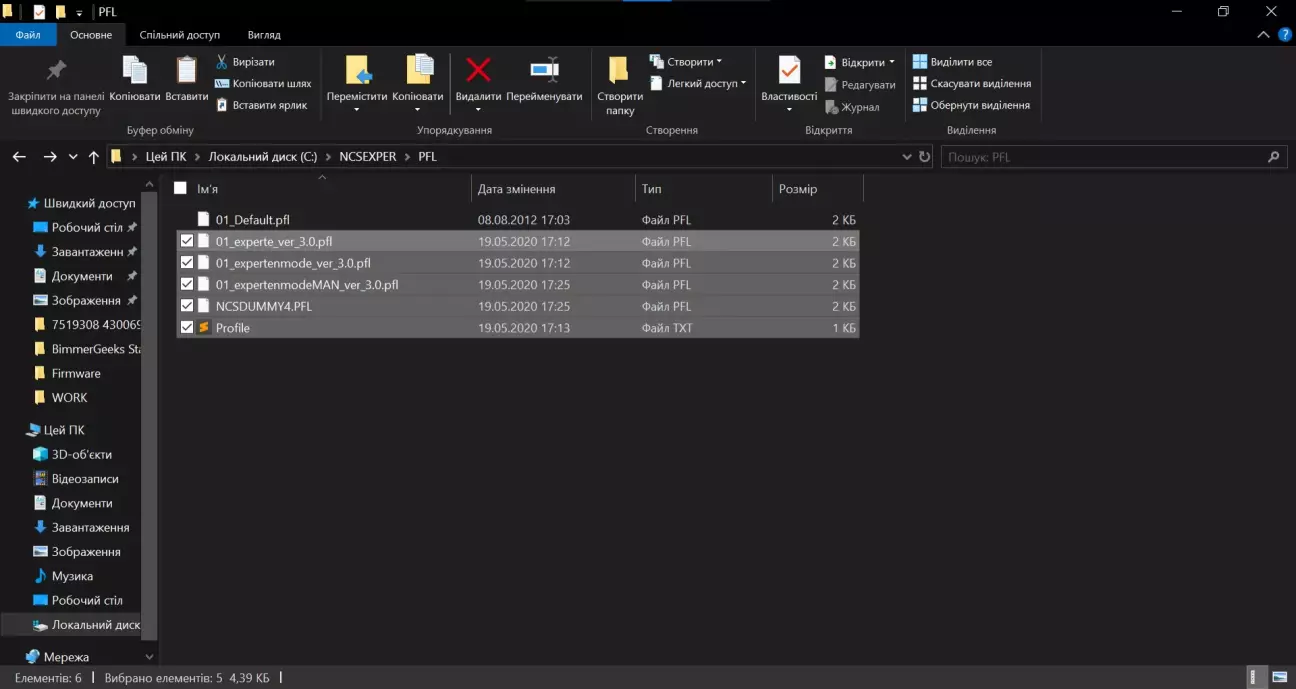Click Копіювати шлях to copy path
The image size is (1296, 689).
tap(262, 84)
